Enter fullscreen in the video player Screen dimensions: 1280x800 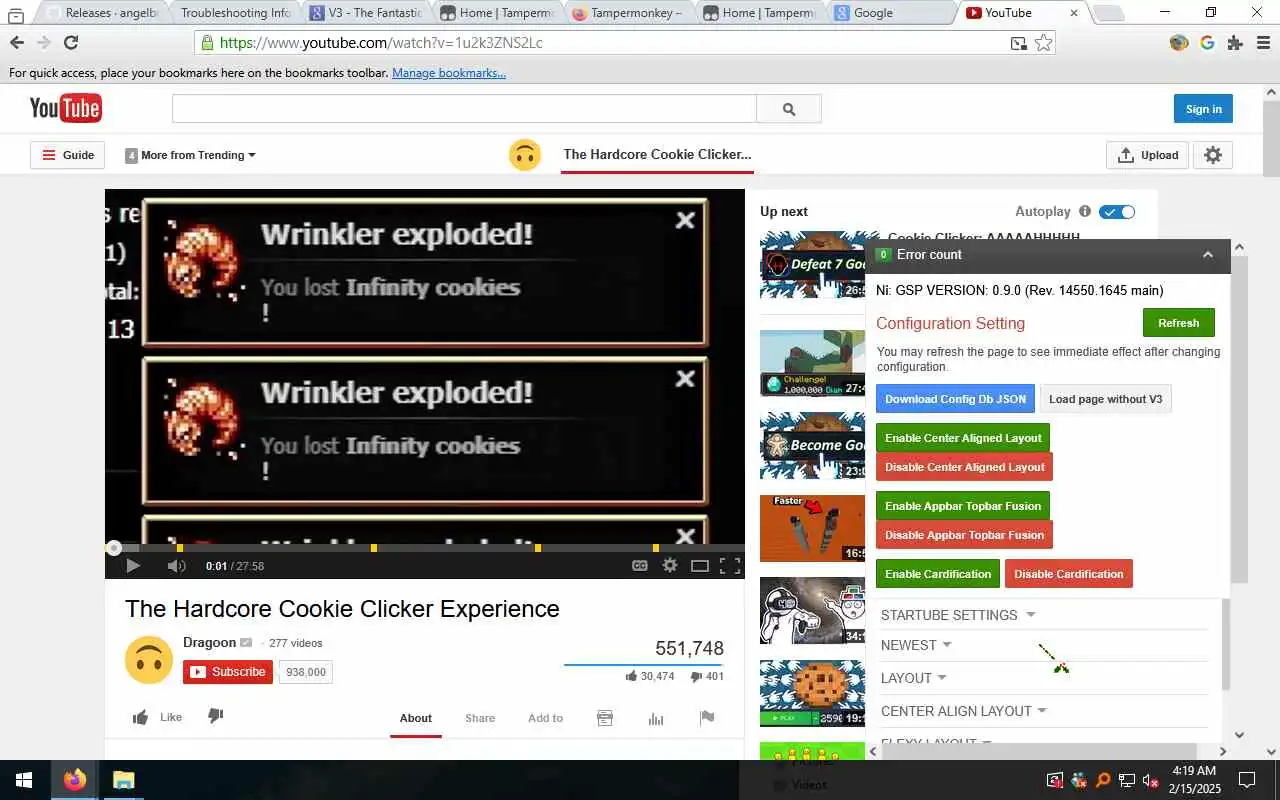pos(730,566)
